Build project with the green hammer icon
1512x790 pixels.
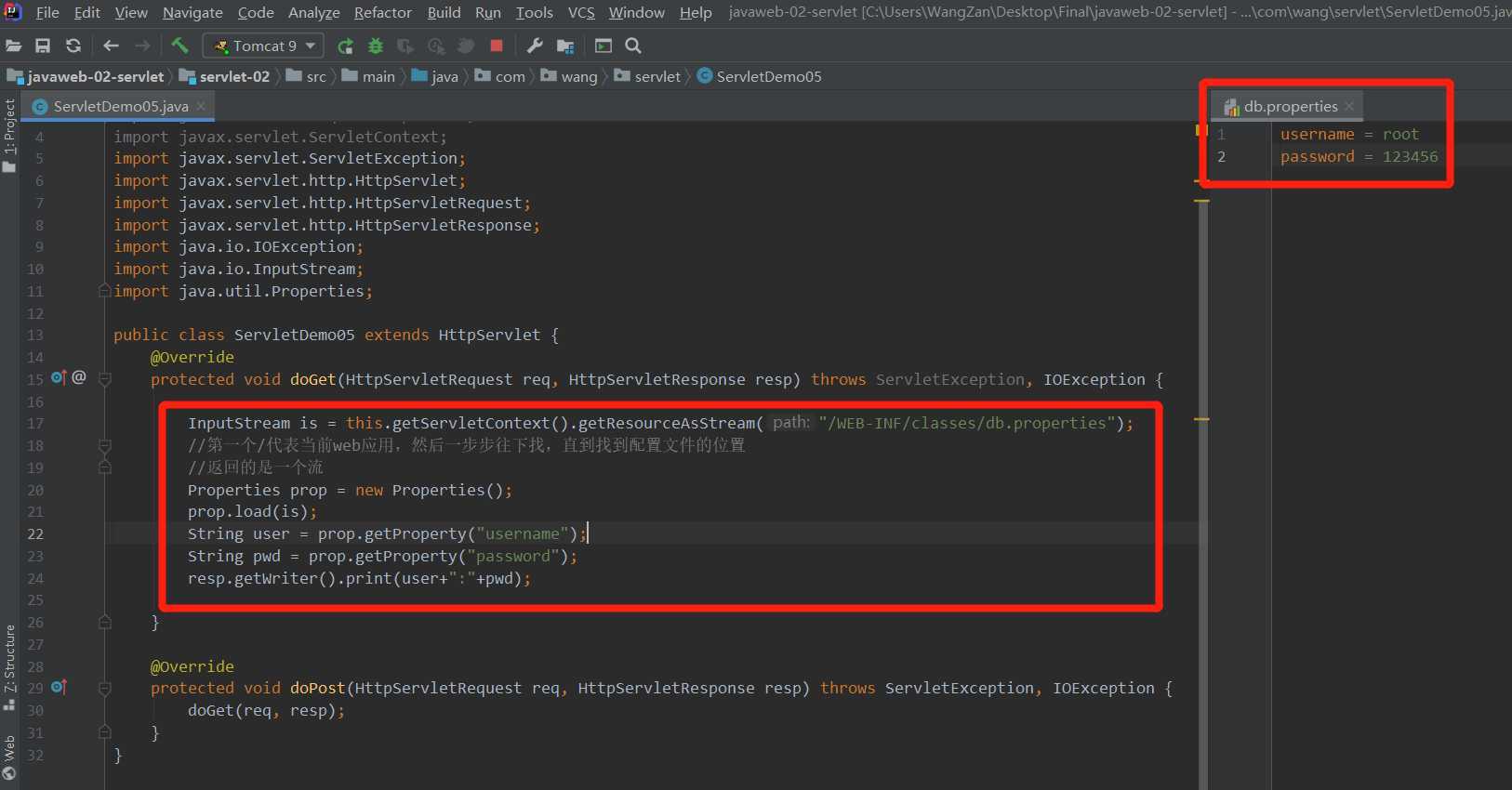(x=179, y=45)
